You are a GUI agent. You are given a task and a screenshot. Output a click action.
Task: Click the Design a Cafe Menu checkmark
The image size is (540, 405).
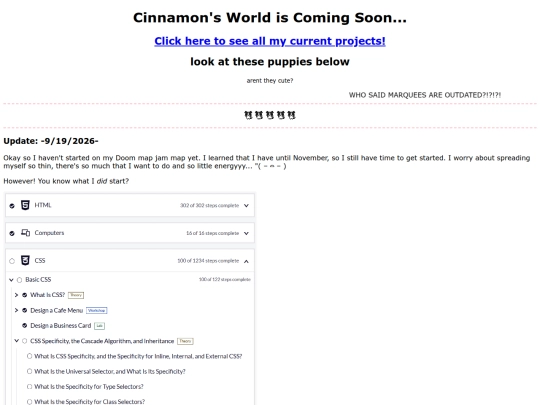click(24, 310)
